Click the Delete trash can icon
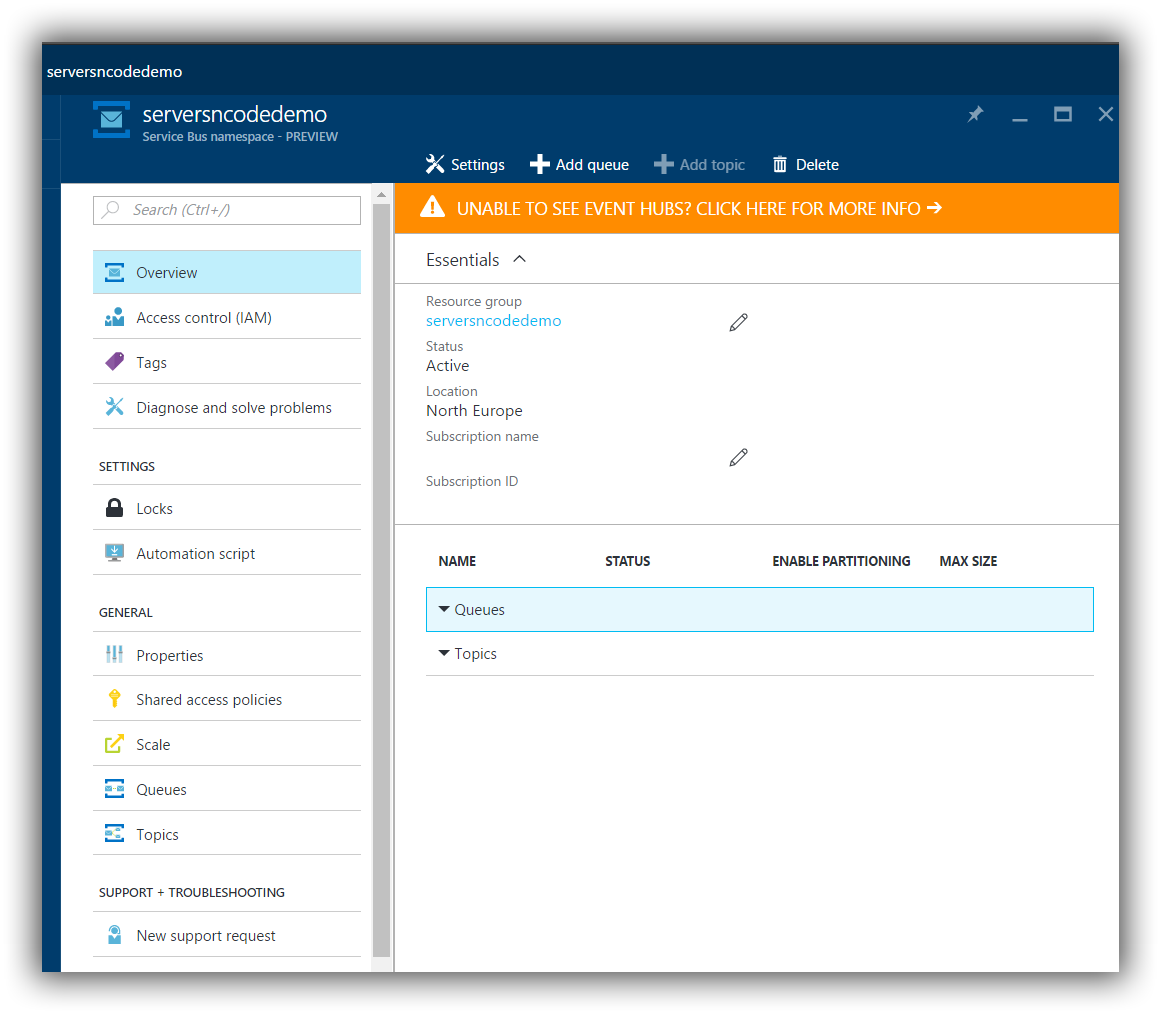 [780, 164]
